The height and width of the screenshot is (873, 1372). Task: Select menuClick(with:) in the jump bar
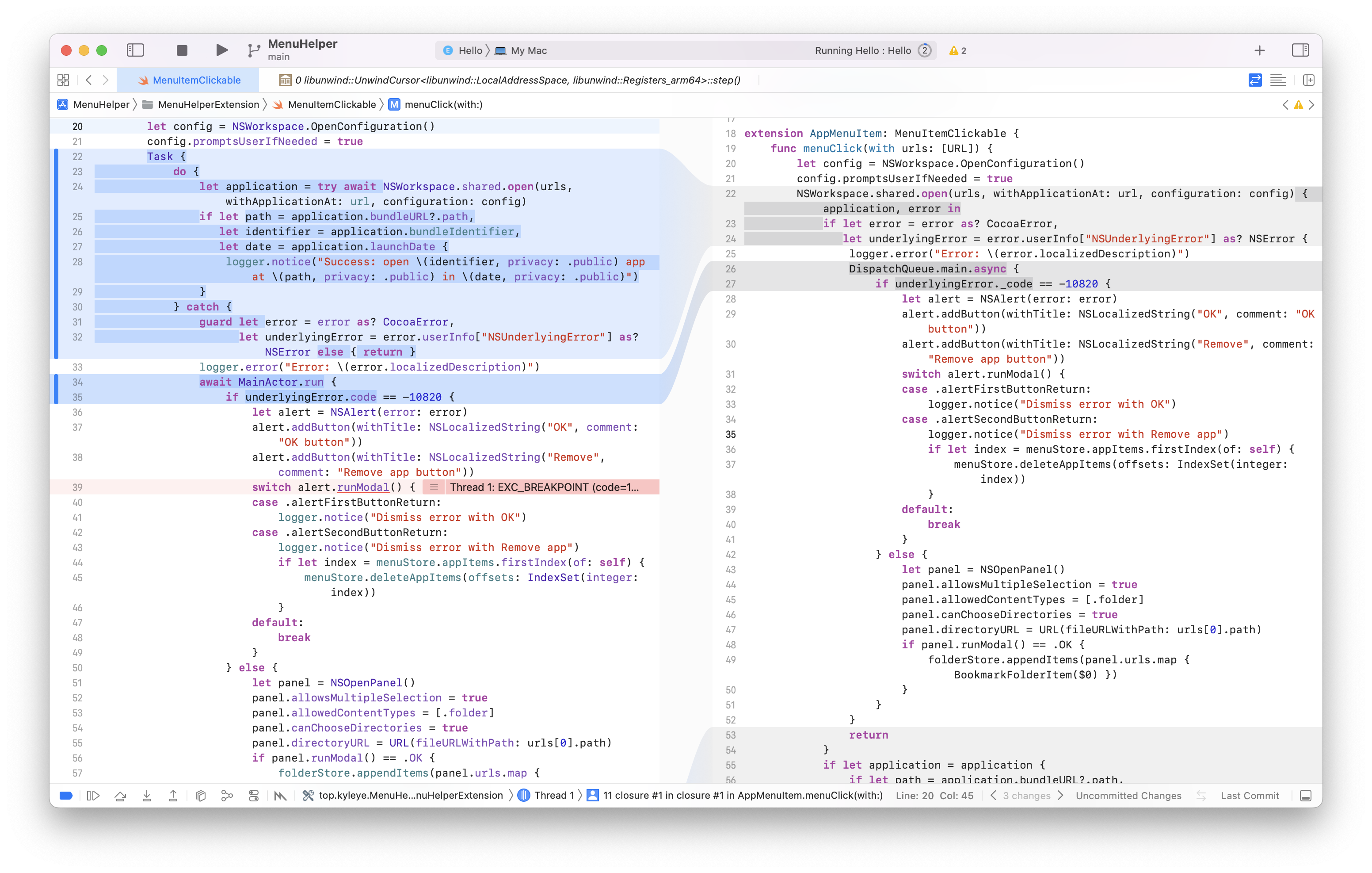(x=443, y=104)
